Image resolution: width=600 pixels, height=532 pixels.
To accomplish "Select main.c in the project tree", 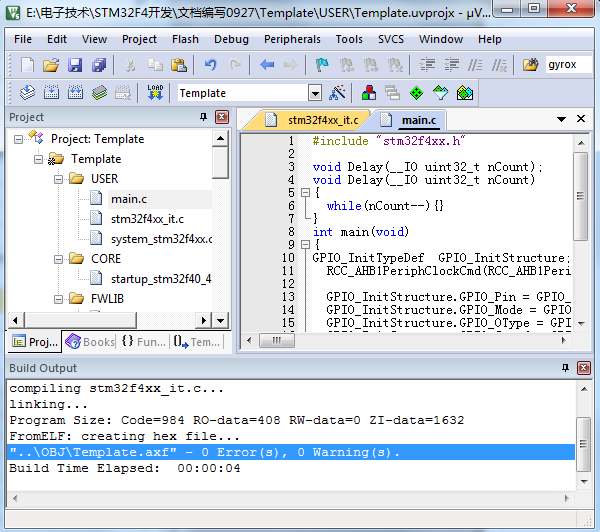I will (129, 199).
